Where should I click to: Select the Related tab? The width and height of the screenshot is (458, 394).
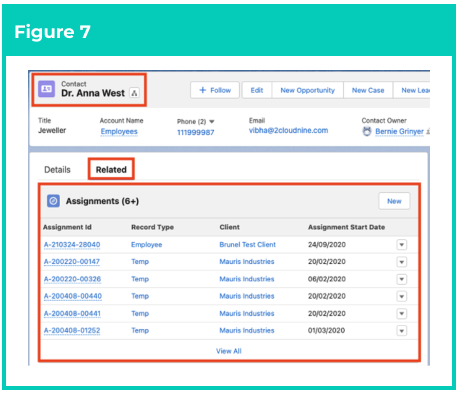[x=111, y=170]
